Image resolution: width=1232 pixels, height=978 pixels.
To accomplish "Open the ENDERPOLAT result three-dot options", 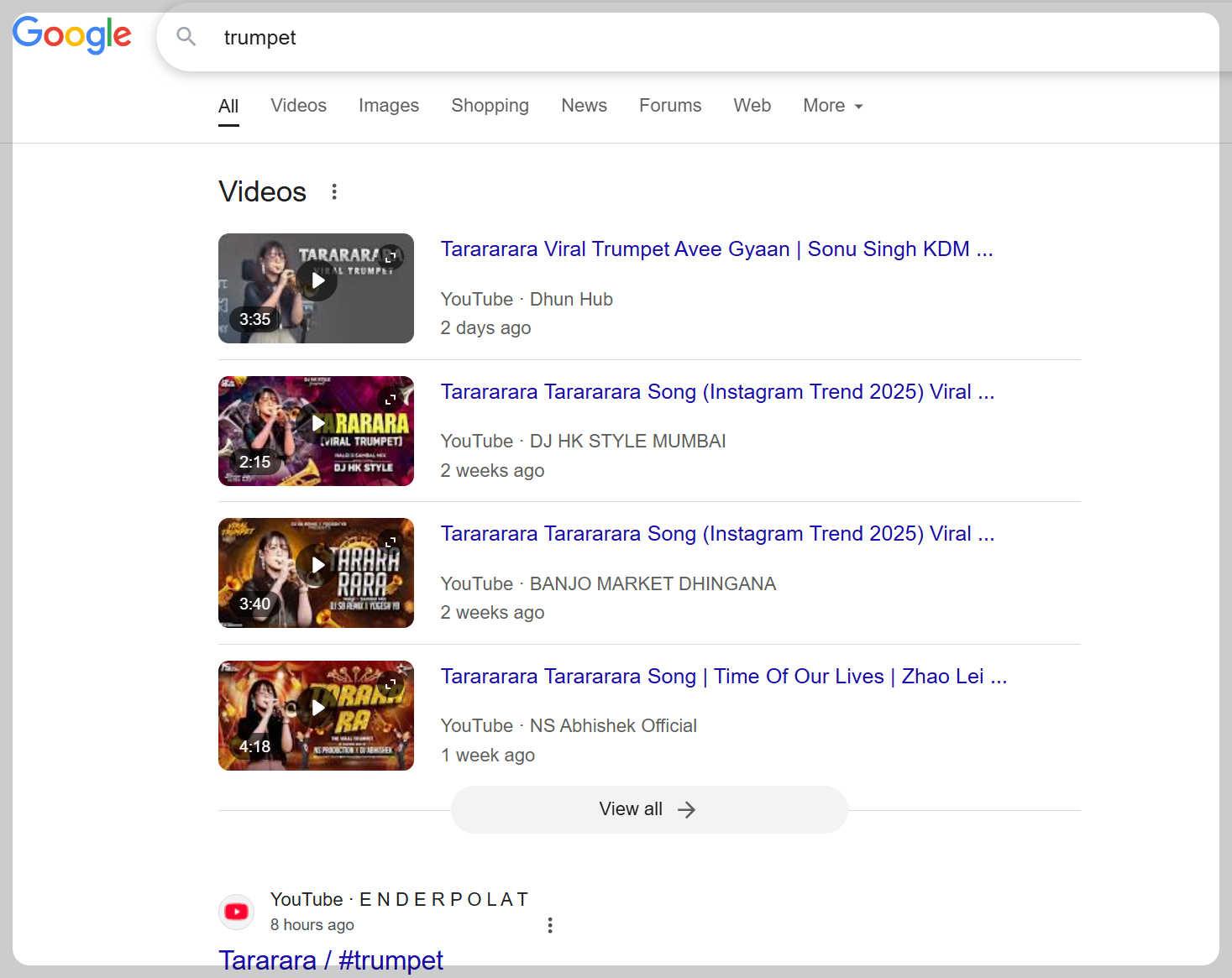I will point(550,925).
